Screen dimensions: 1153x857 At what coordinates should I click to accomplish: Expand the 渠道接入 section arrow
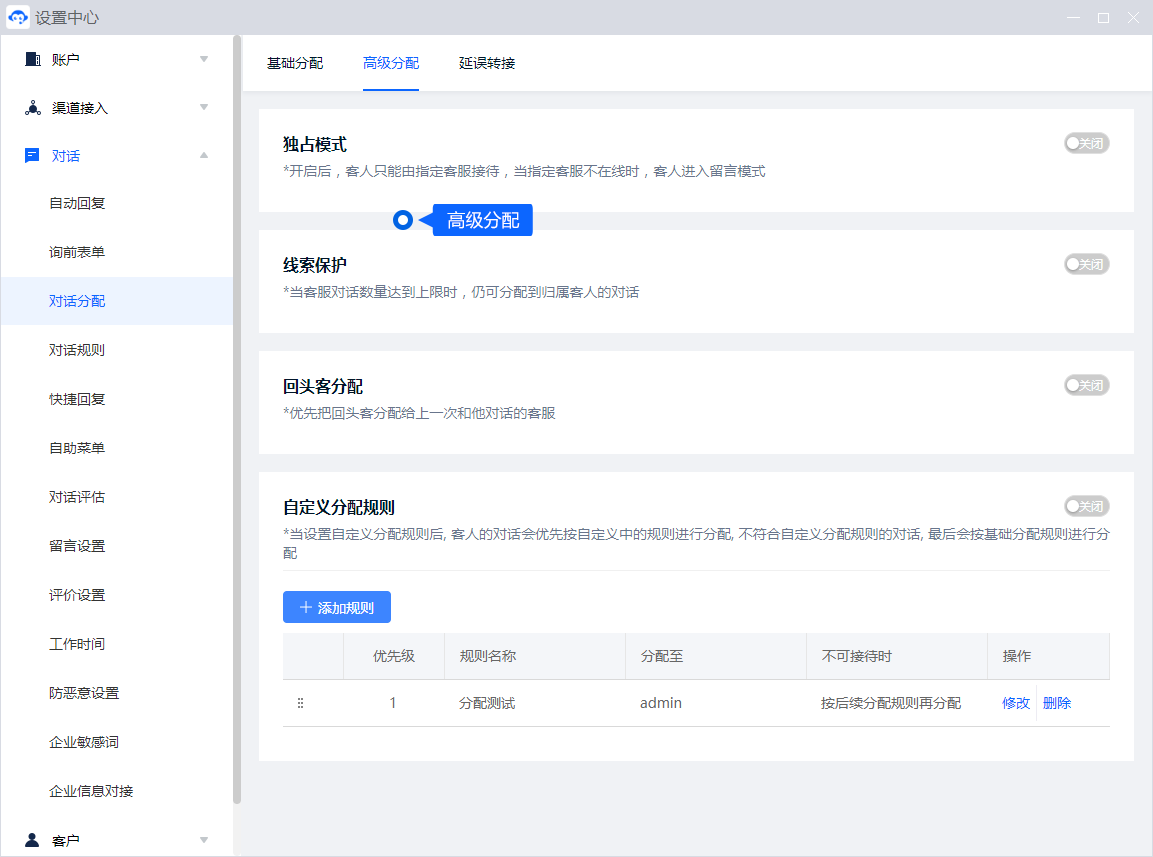(x=204, y=107)
